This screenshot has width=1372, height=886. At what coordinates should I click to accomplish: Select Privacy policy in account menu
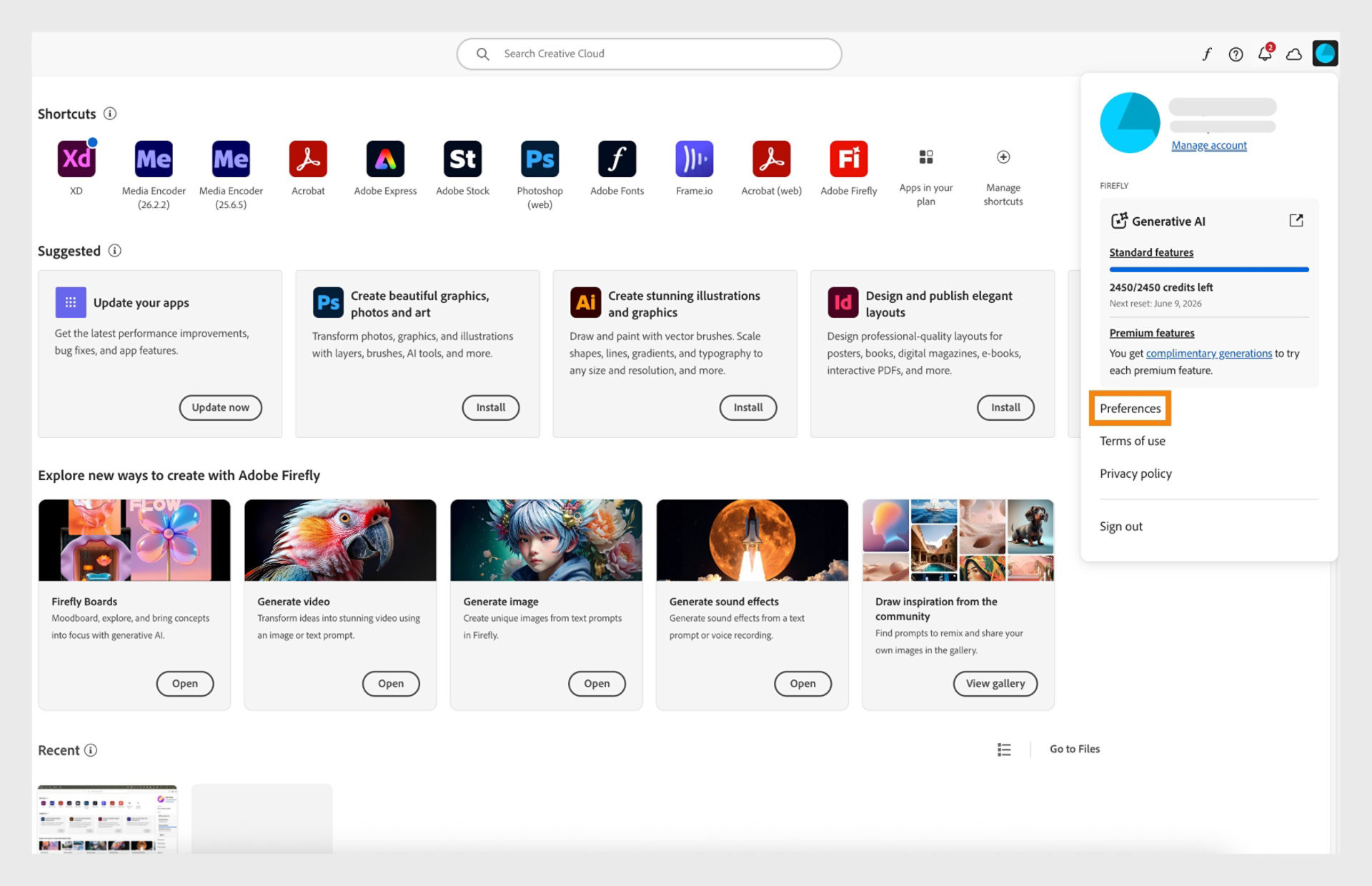pos(1135,474)
